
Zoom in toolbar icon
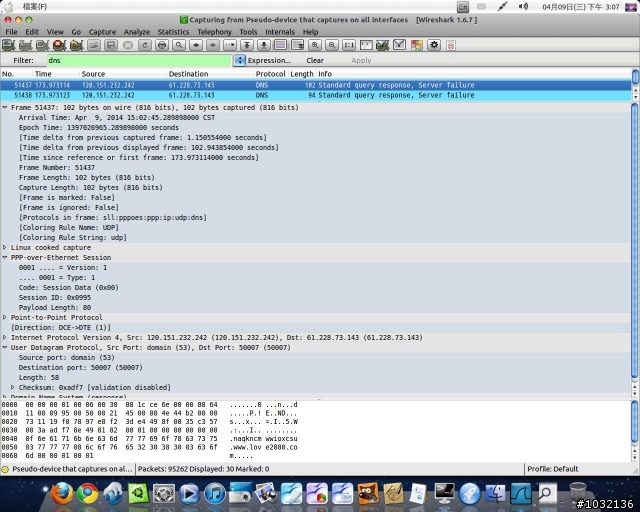click(315, 45)
